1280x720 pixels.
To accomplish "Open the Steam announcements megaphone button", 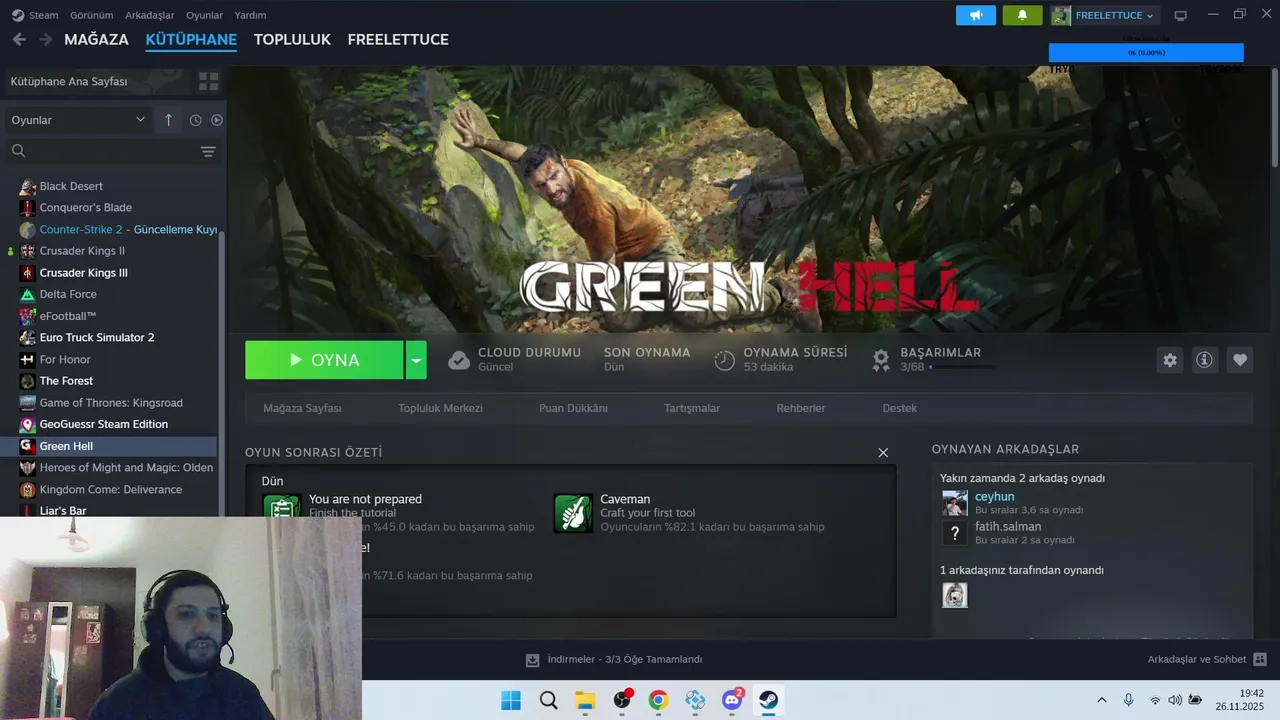I will pyautogui.click(x=976, y=15).
